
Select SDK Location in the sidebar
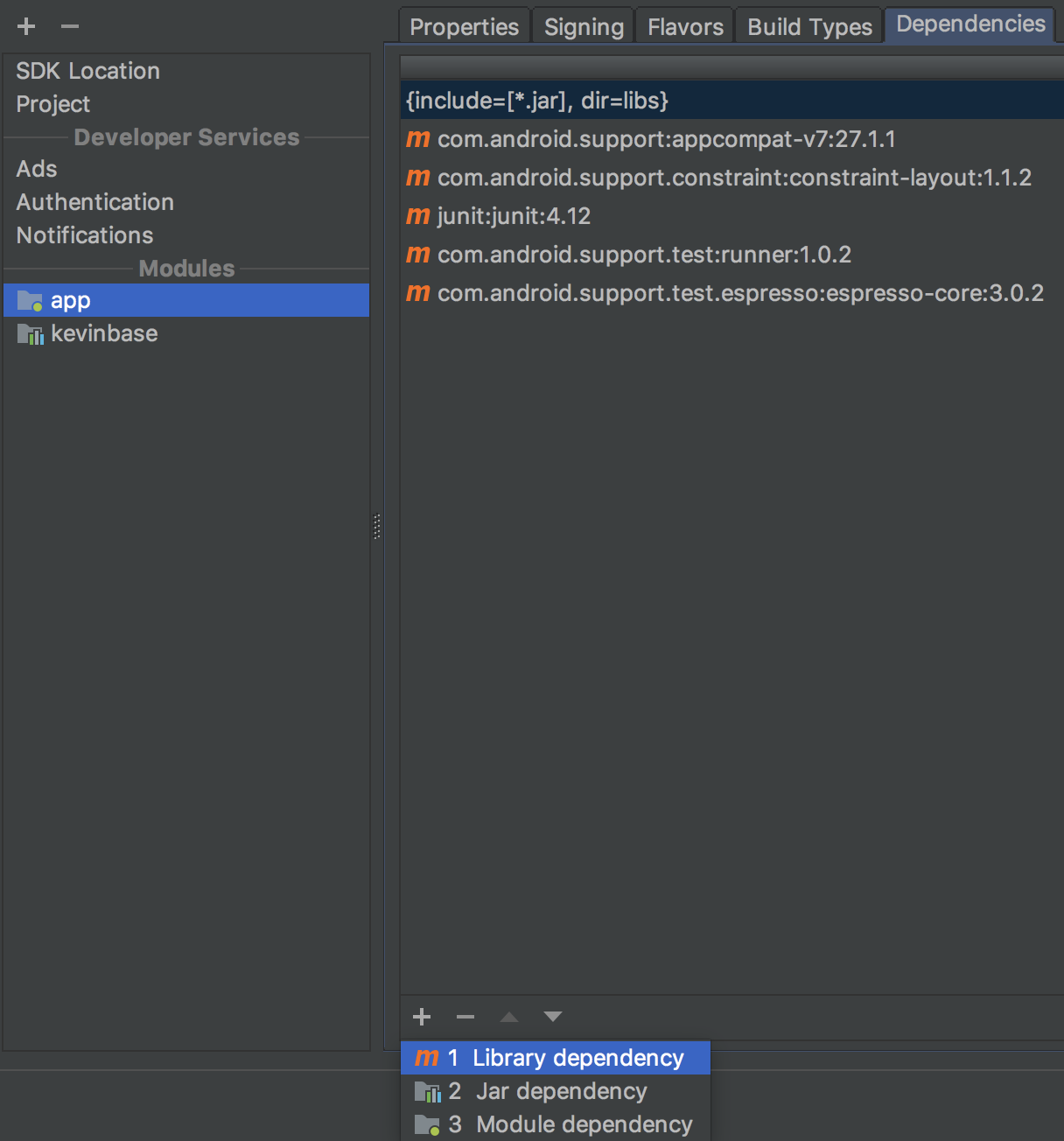pos(87,71)
